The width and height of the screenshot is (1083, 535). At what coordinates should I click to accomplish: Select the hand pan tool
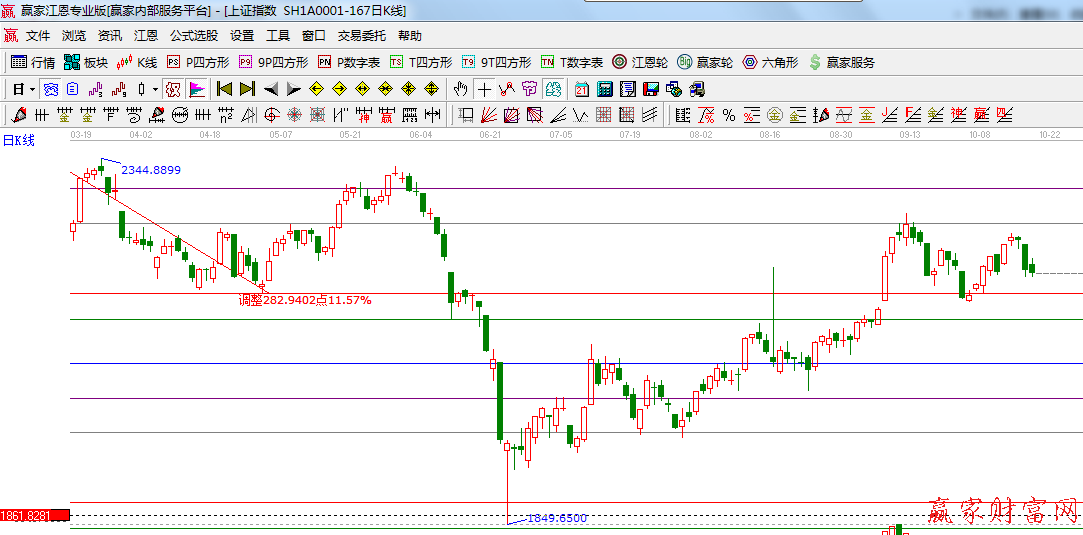(460, 89)
